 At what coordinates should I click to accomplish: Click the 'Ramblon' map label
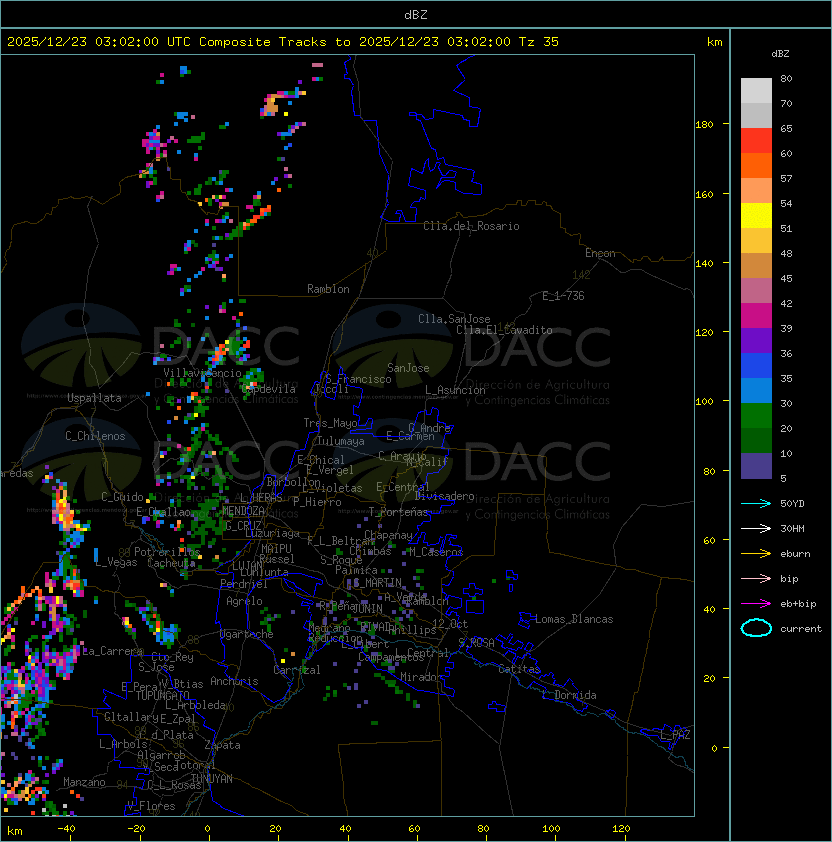coord(328,289)
